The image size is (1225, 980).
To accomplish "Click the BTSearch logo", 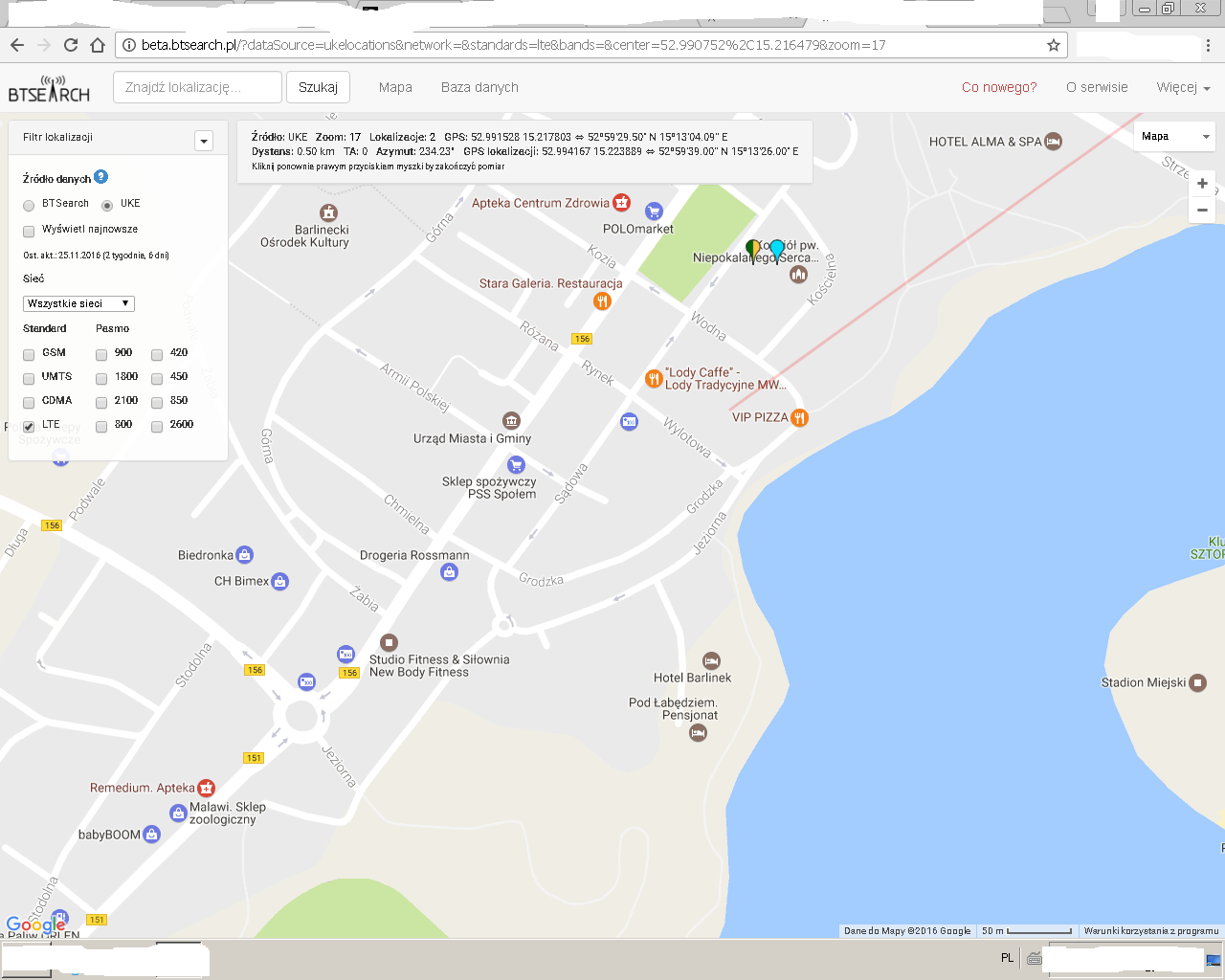I will [x=49, y=89].
